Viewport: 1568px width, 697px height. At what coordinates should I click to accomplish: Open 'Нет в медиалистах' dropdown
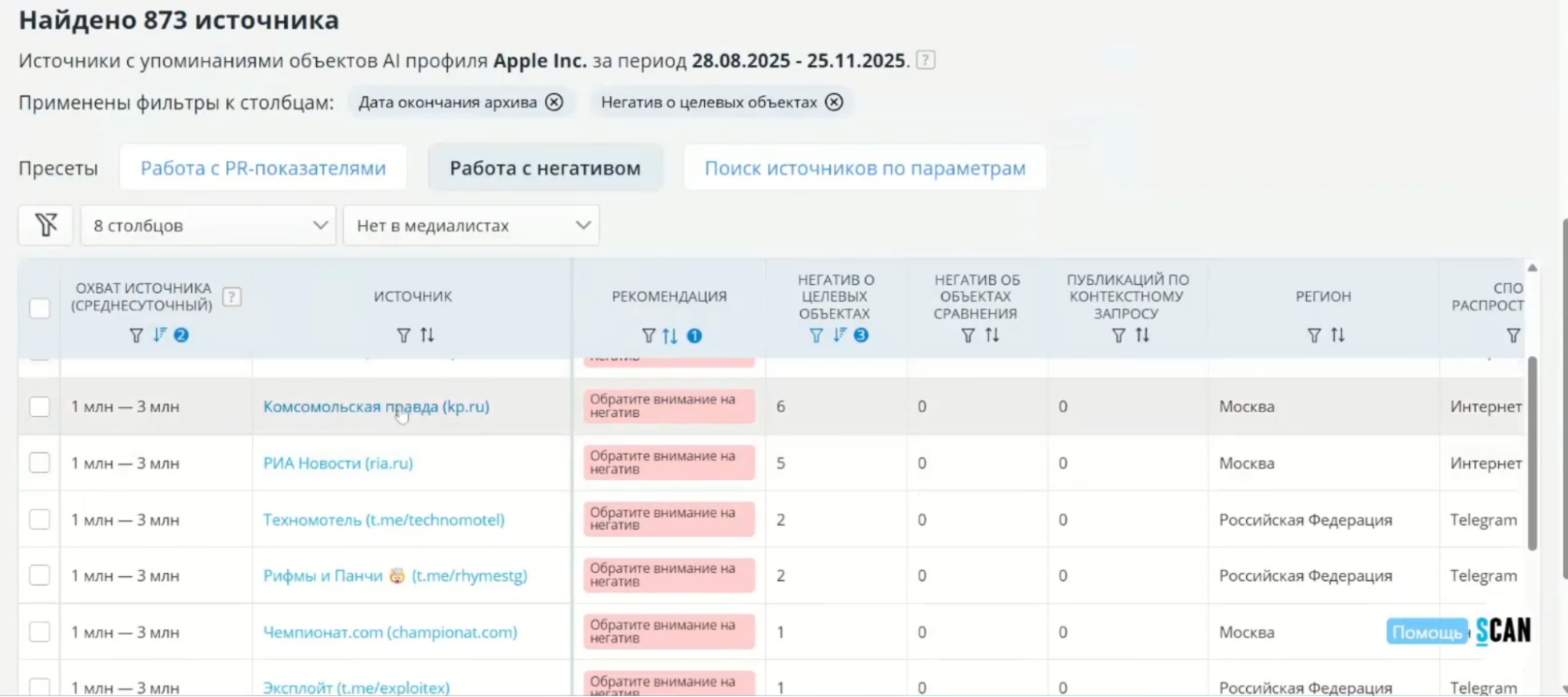click(x=471, y=226)
